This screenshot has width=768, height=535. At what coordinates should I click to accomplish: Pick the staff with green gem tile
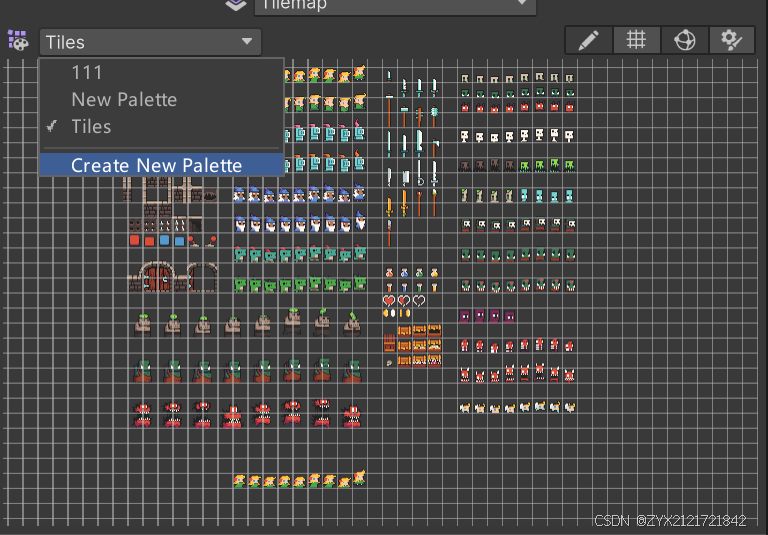click(x=434, y=203)
